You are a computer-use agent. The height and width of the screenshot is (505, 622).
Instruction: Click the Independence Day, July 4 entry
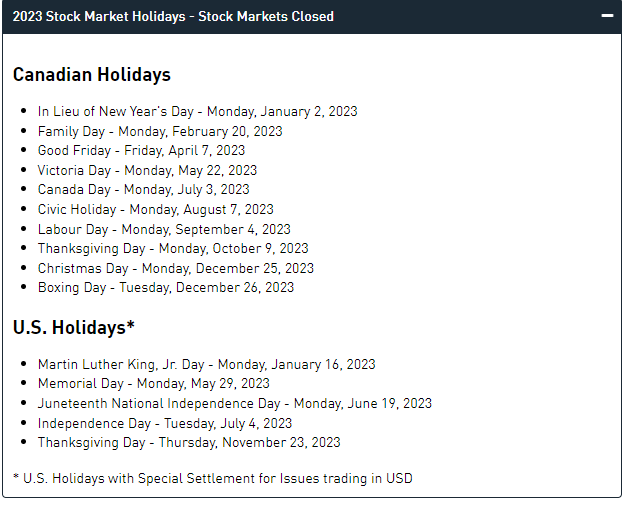(165, 423)
